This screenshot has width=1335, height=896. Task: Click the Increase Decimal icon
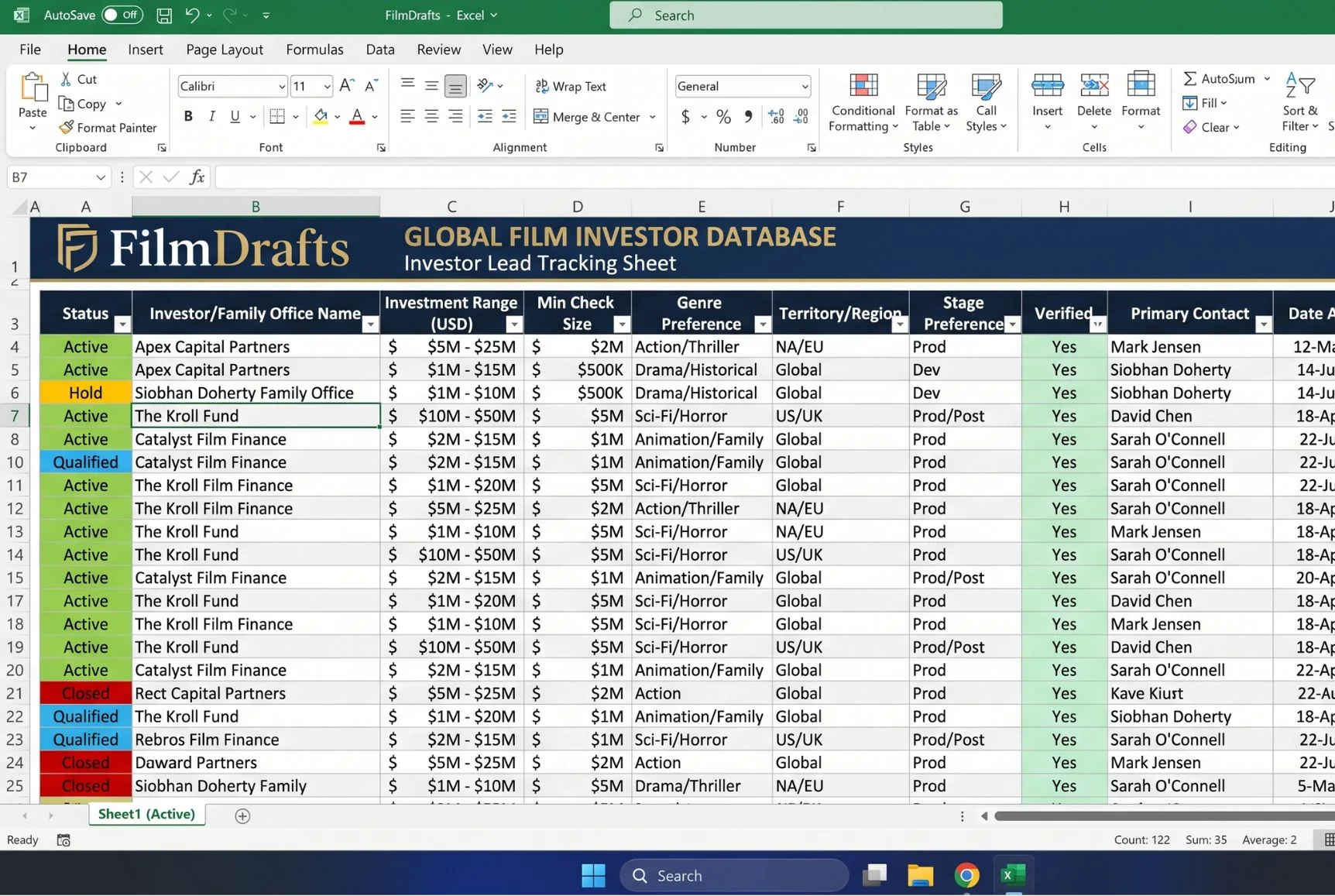tap(776, 117)
